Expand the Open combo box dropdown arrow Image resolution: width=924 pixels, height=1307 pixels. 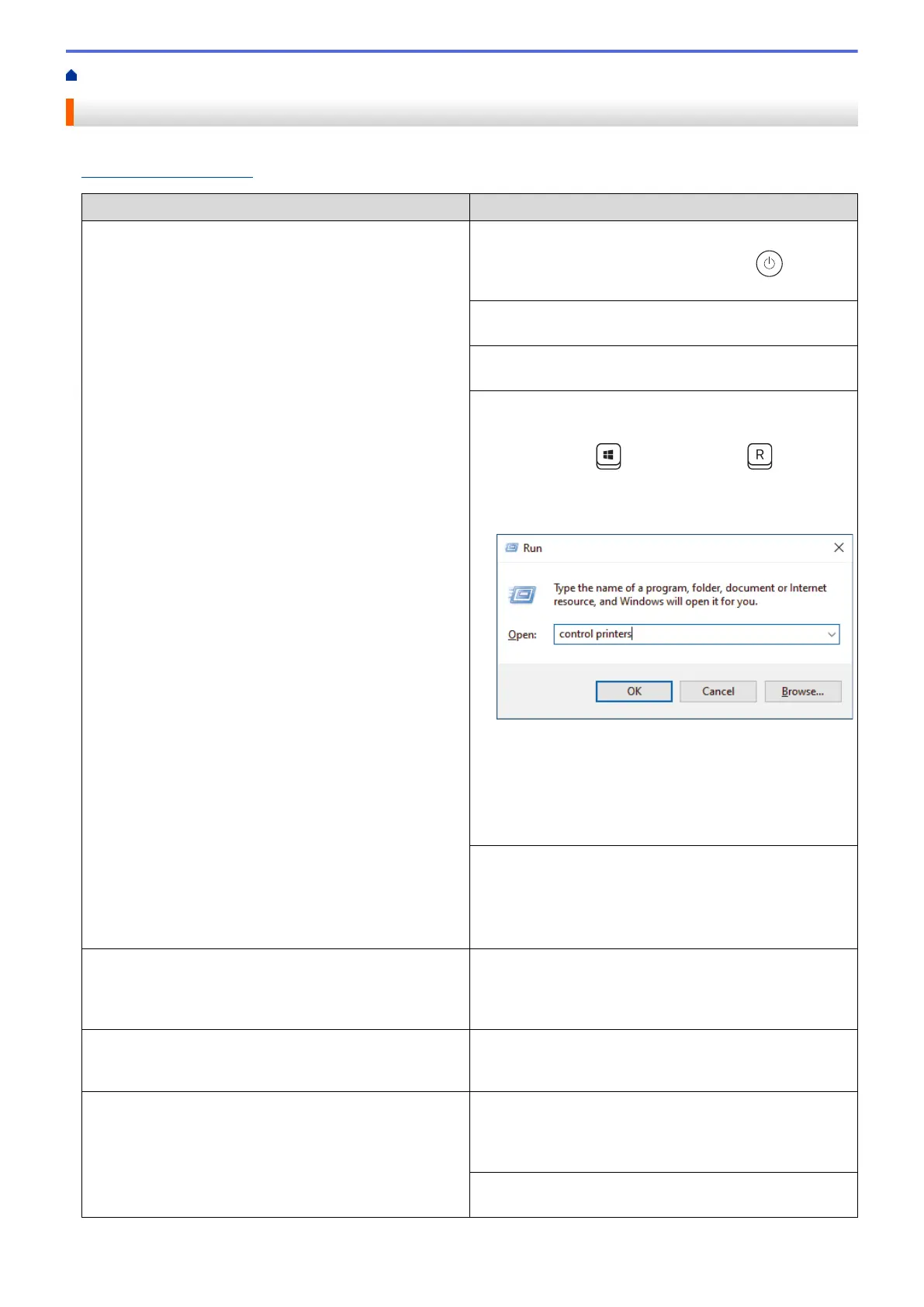(832, 635)
